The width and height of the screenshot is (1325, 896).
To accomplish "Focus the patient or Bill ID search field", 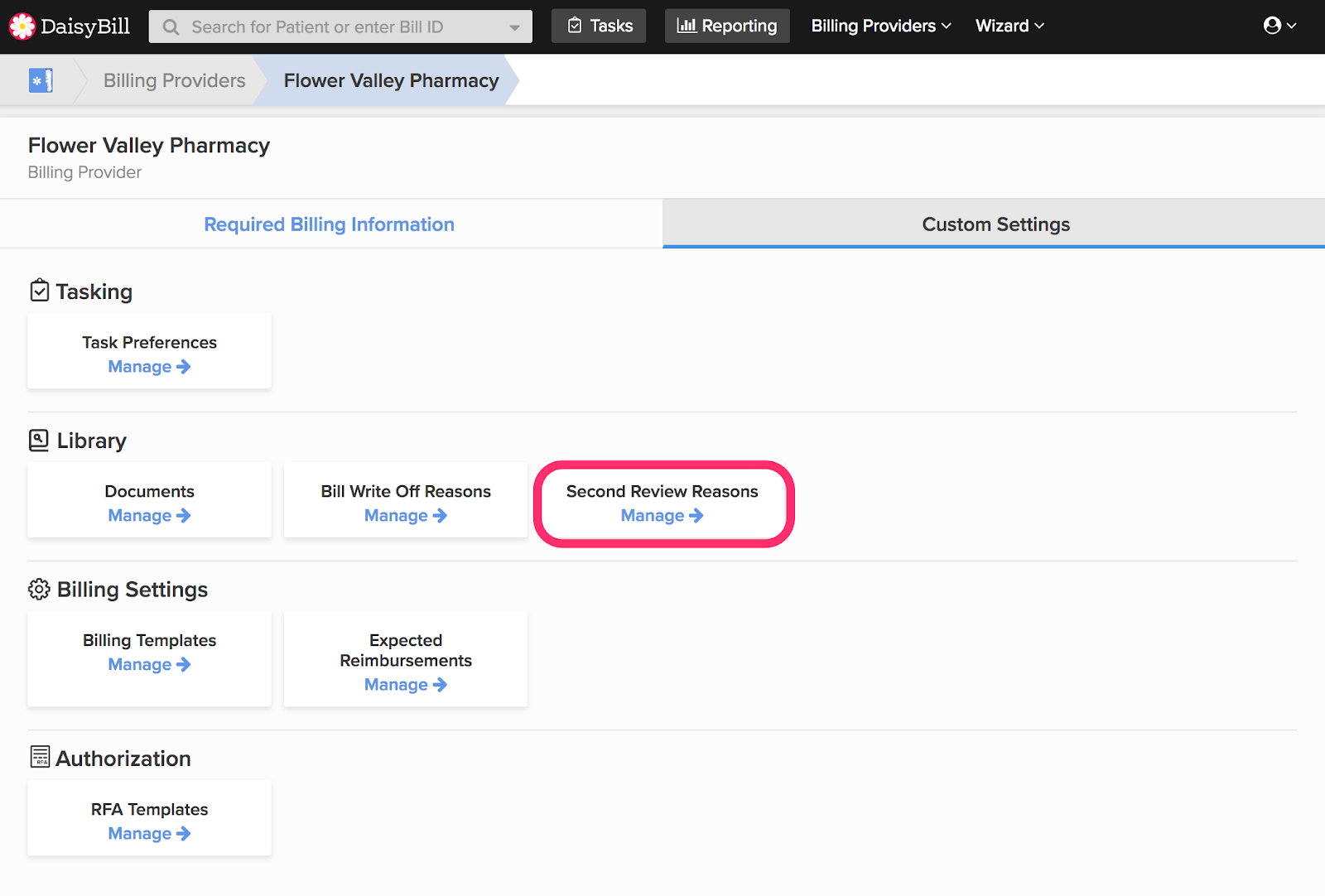I will tap(340, 26).
